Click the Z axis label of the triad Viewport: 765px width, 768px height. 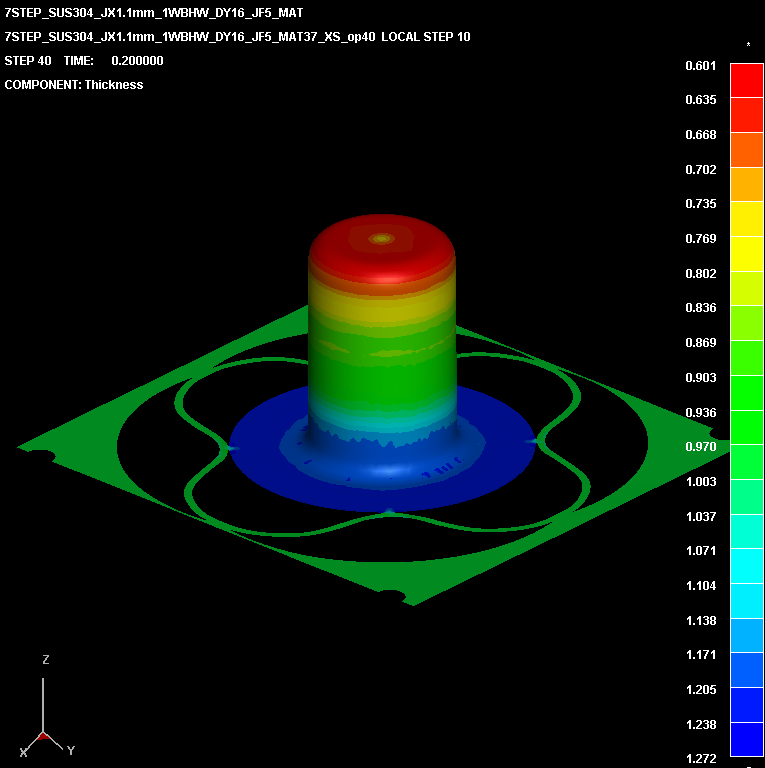pos(46,660)
